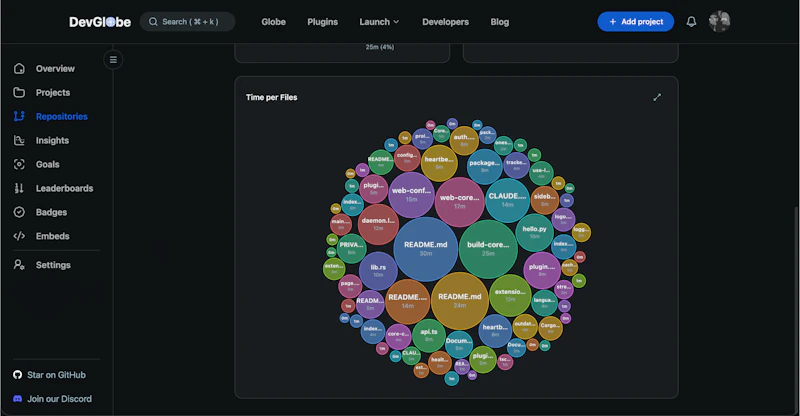Open Settings from the sidebar

tap(51, 265)
